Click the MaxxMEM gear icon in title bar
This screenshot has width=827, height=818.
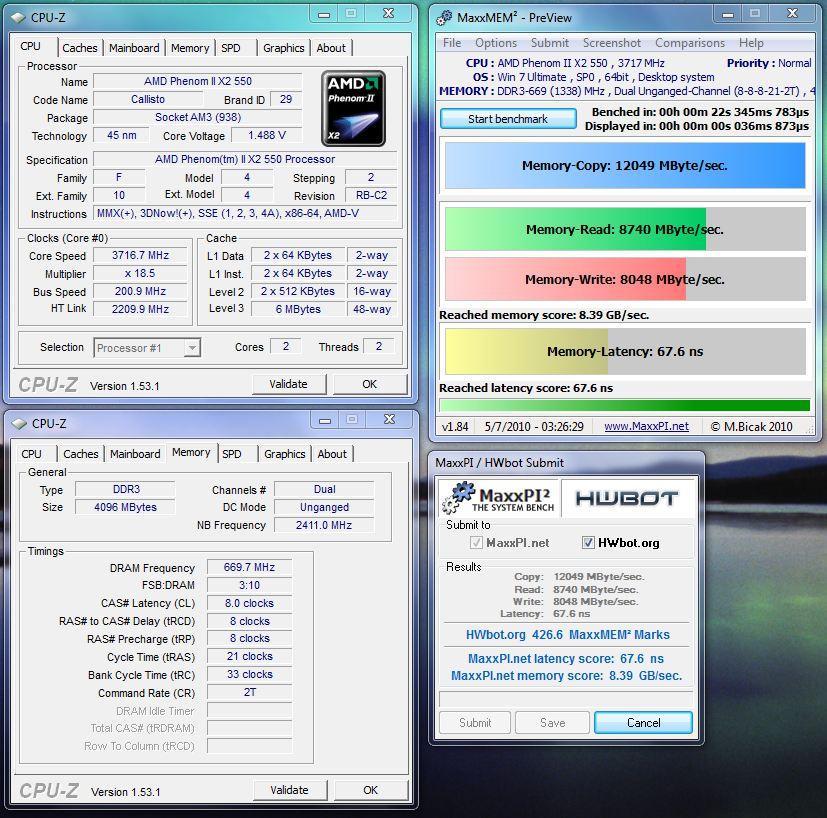tap(444, 17)
